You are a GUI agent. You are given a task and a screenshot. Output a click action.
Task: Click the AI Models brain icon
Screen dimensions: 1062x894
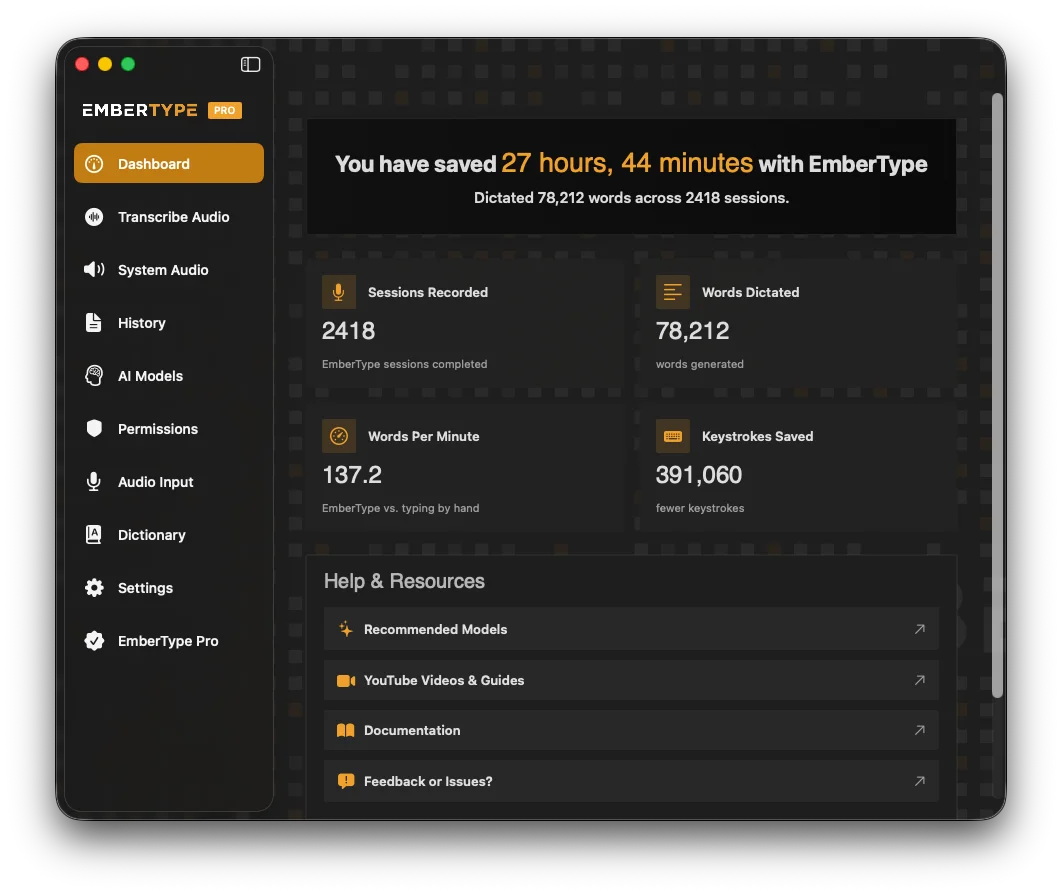click(x=94, y=375)
